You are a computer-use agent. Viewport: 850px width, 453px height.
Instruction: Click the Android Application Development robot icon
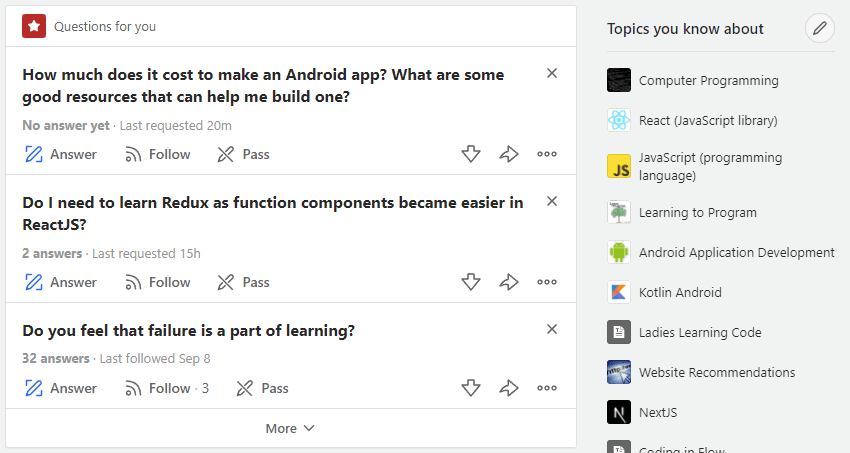[x=619, y=252]
